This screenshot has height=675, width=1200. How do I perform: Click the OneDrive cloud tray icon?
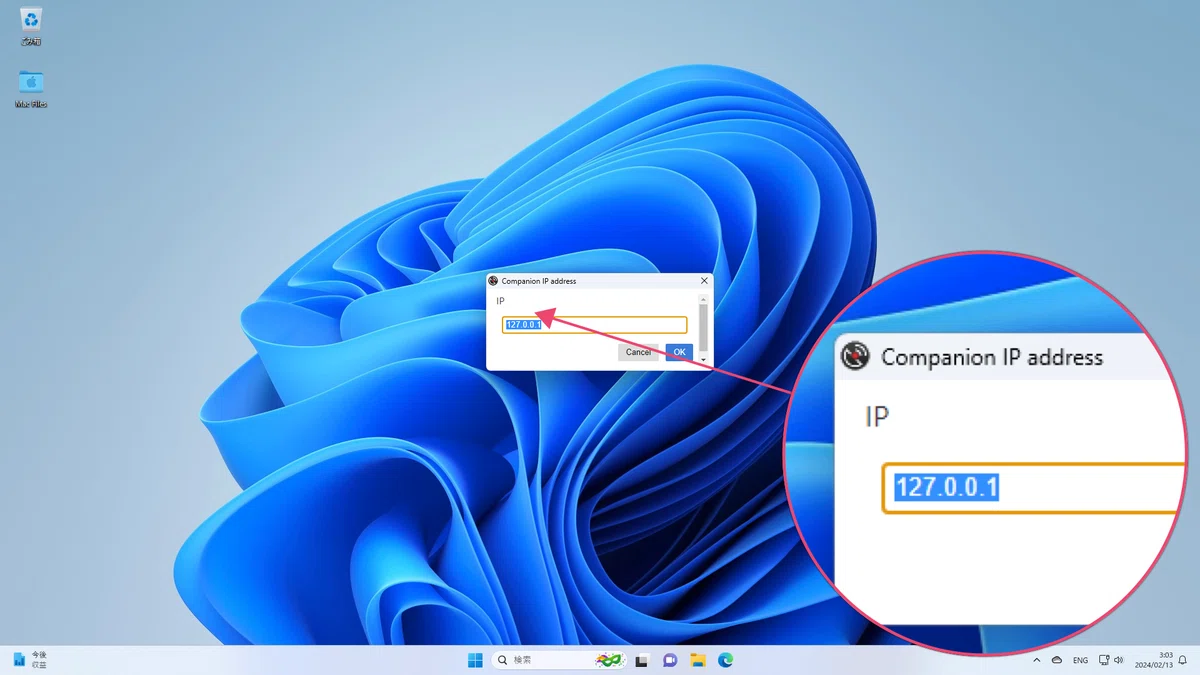(1057, 660)
